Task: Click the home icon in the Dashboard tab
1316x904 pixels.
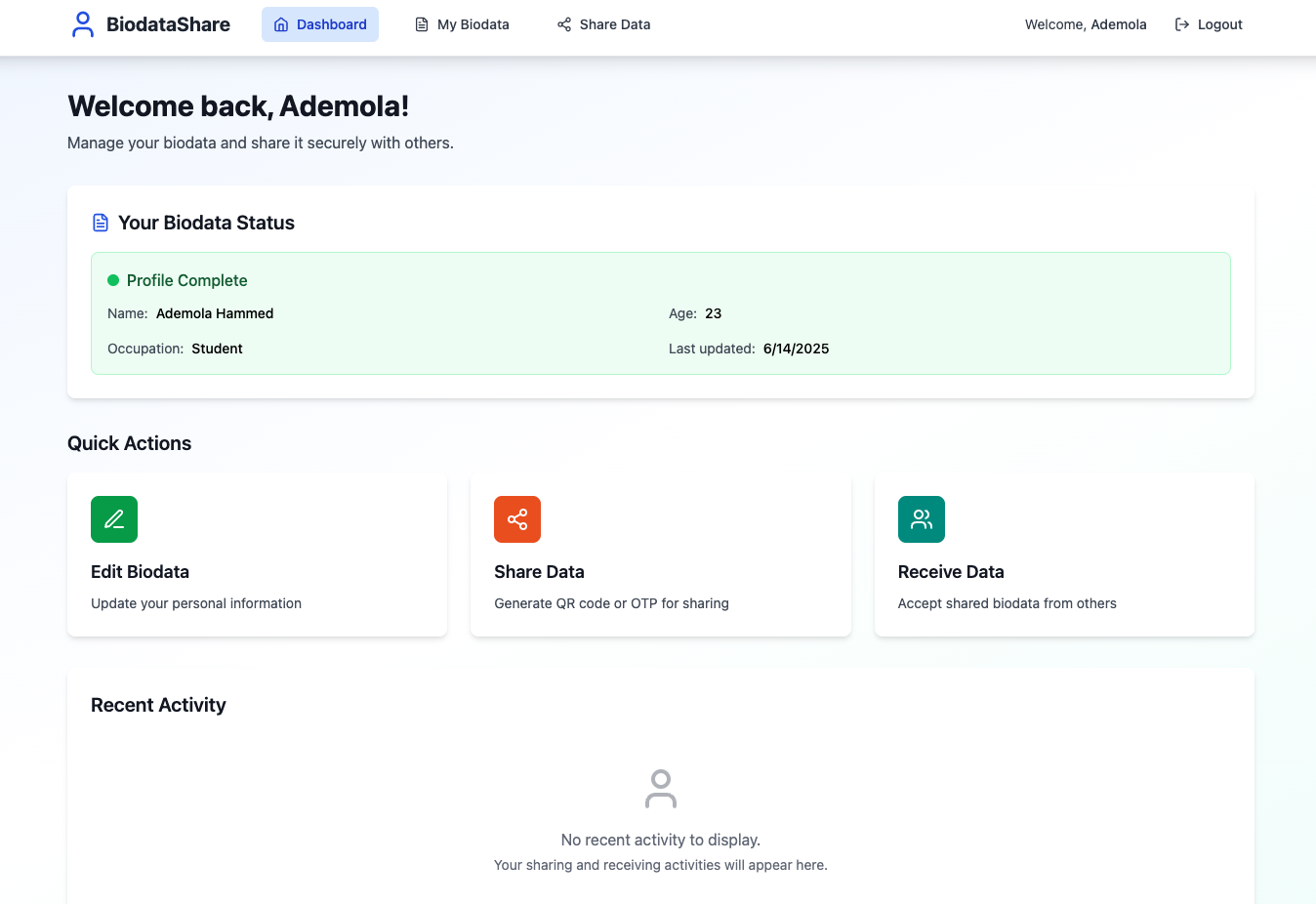Action: [x=281, y=24]
